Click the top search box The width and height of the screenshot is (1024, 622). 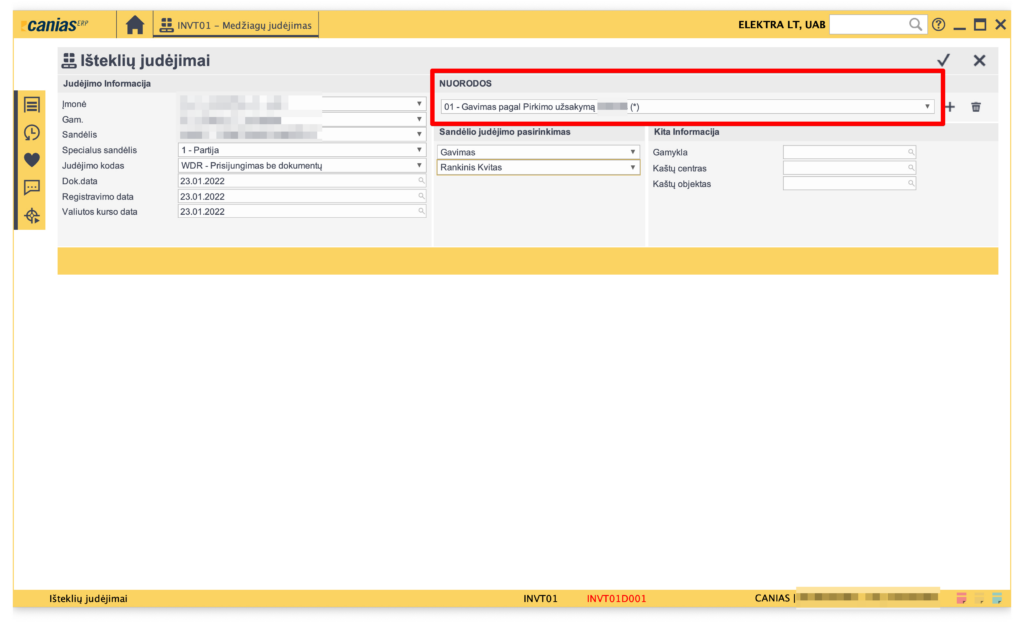pos(868,24)
